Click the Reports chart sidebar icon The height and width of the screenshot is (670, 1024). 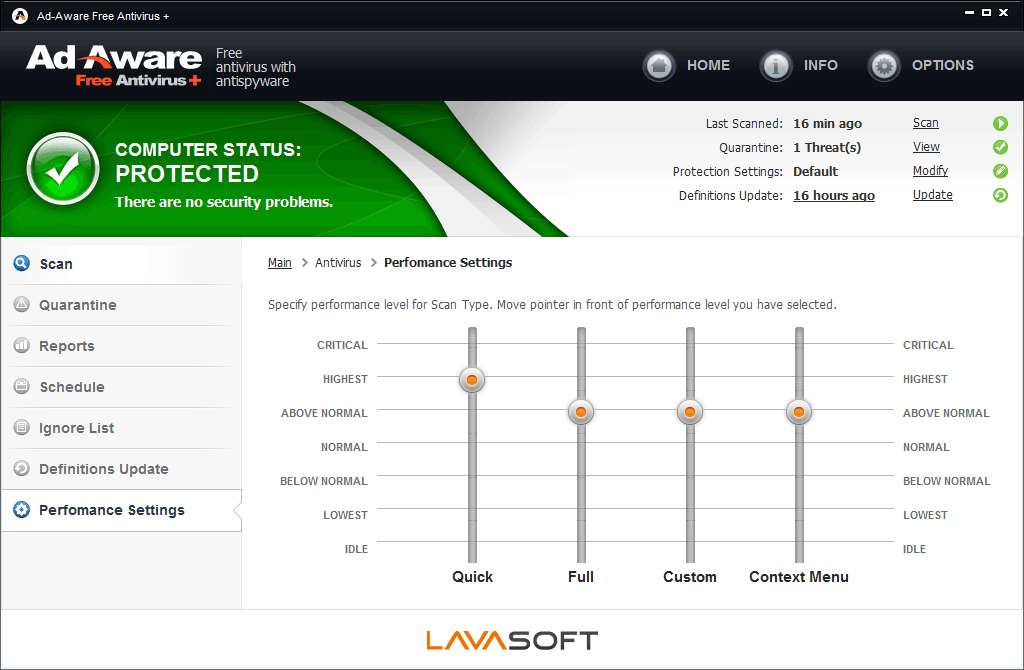22,345
